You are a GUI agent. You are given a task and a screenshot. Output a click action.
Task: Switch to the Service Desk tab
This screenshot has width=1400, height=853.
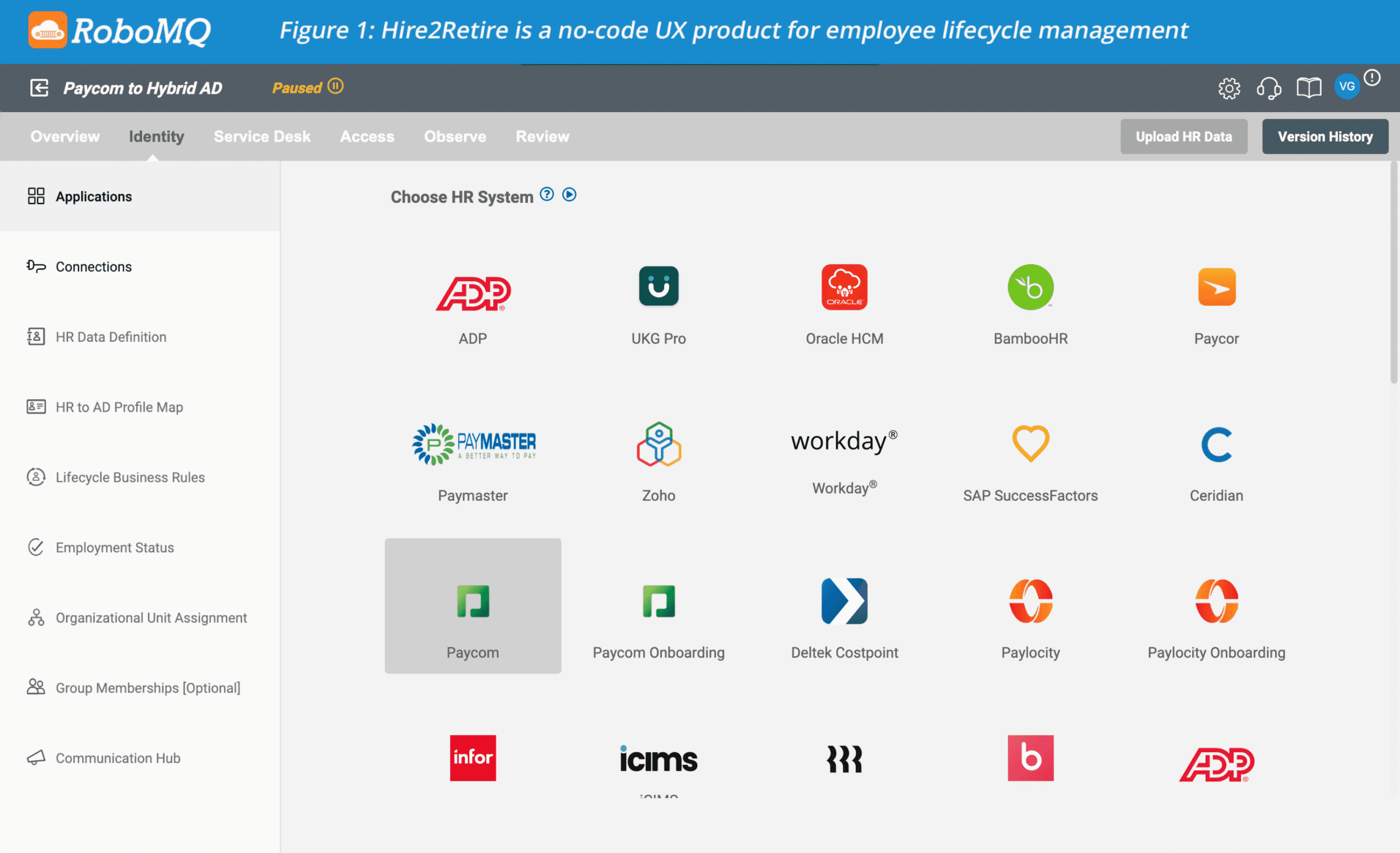coord(262,137)
